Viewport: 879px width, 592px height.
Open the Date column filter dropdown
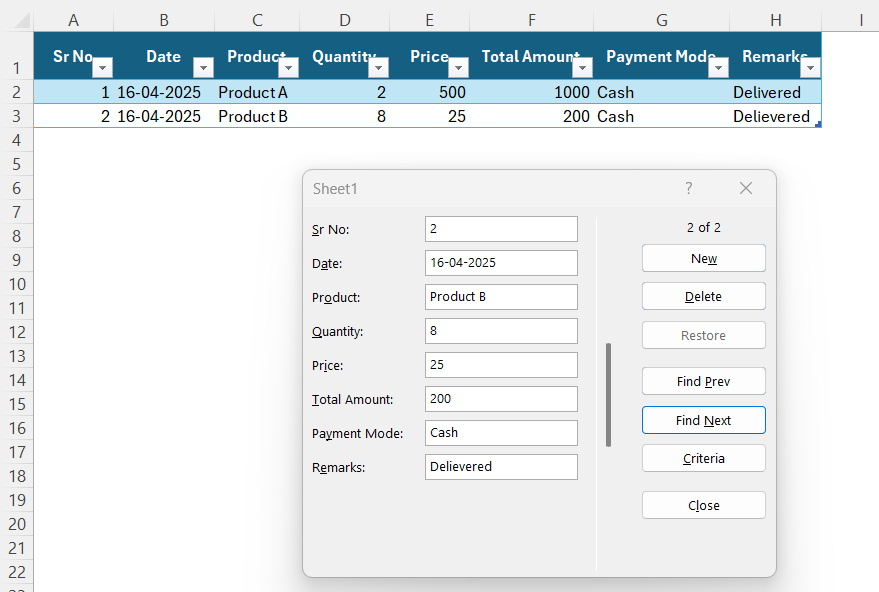pos(203,68)
